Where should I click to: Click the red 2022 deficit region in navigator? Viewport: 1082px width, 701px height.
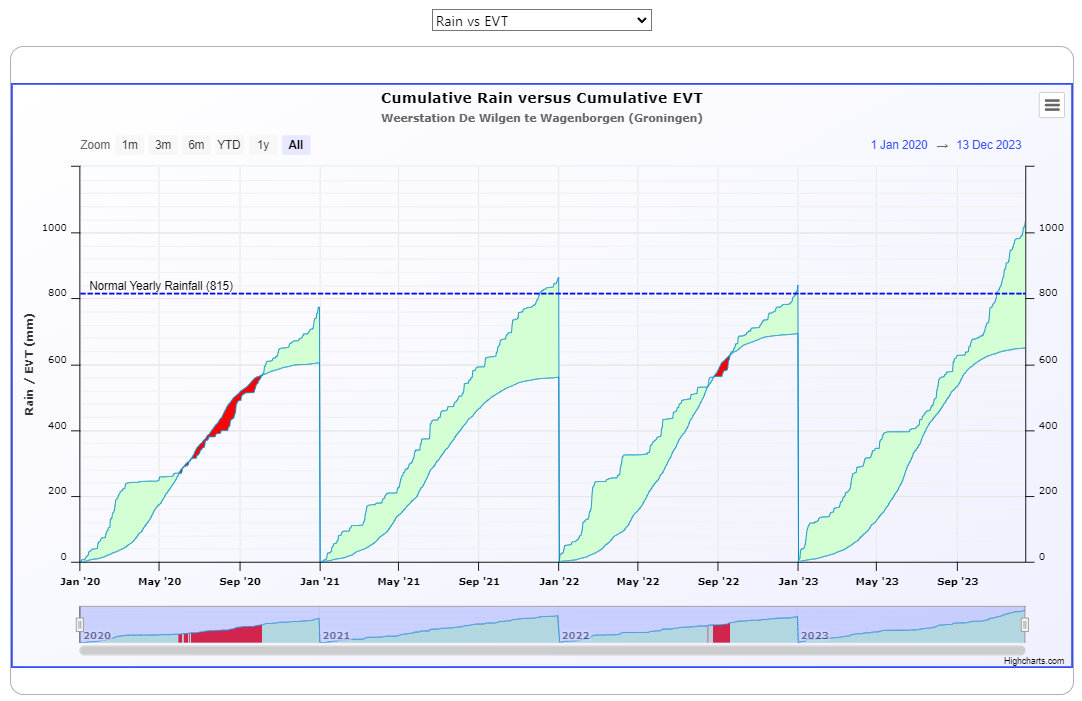tap(721, 634)
